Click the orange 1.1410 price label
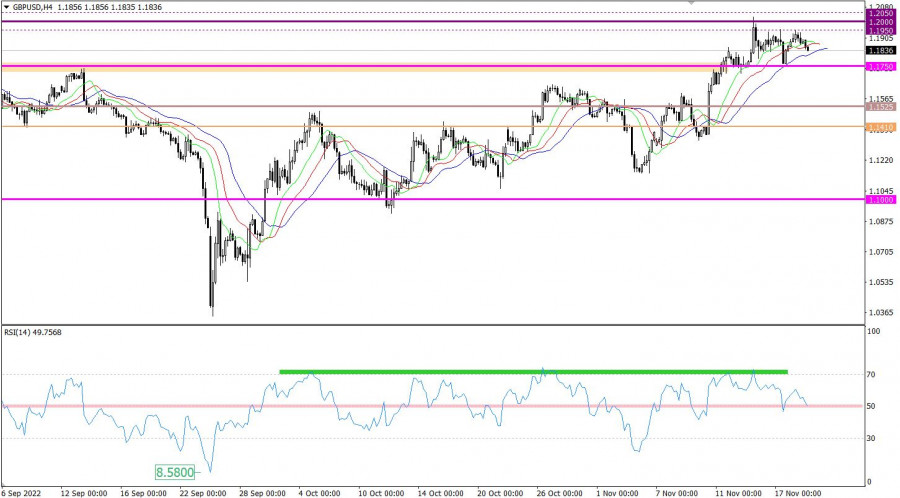The image size is (900, 498). [881, 127]
